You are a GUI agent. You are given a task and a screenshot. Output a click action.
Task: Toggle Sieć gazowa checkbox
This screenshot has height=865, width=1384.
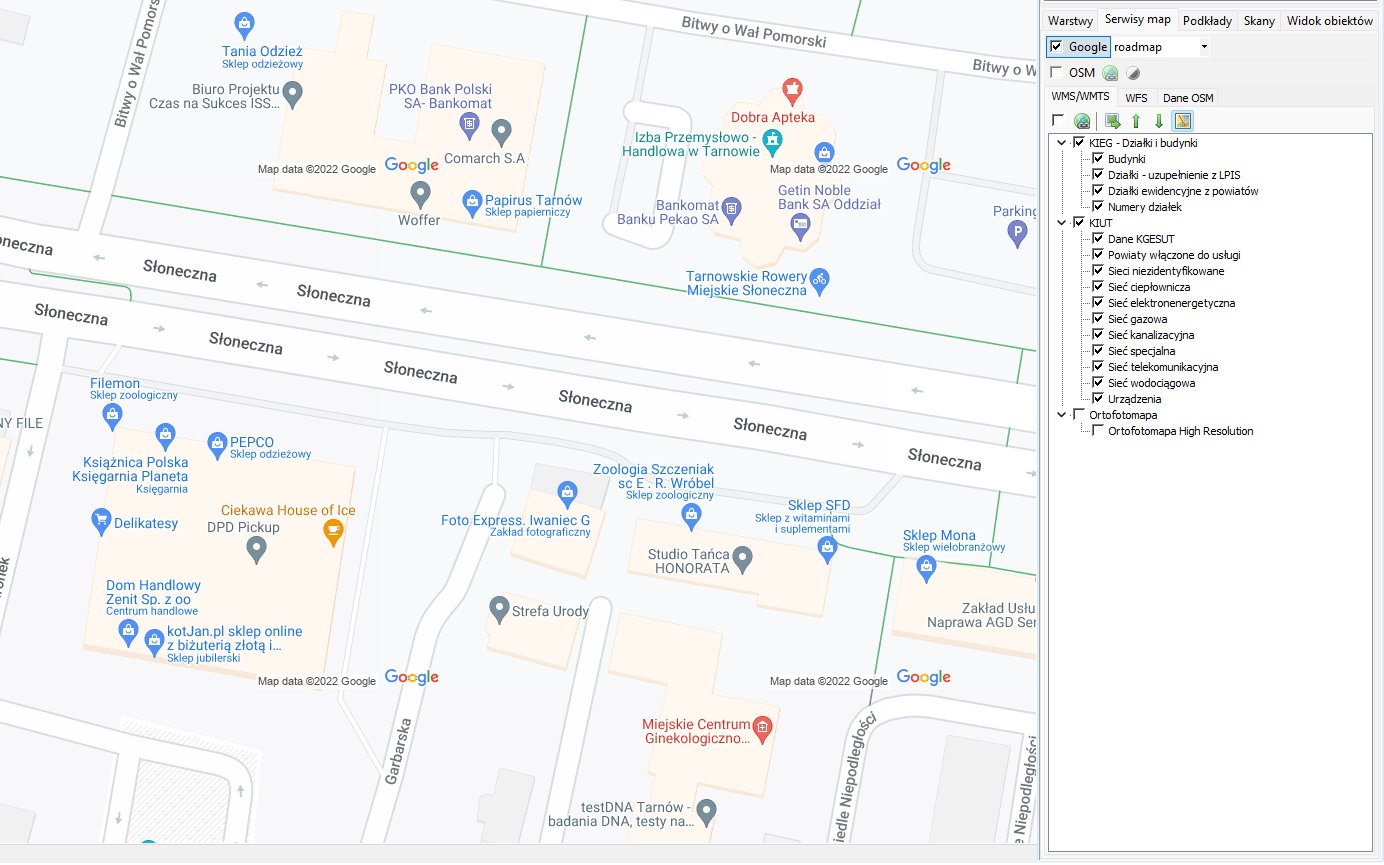1098,319
